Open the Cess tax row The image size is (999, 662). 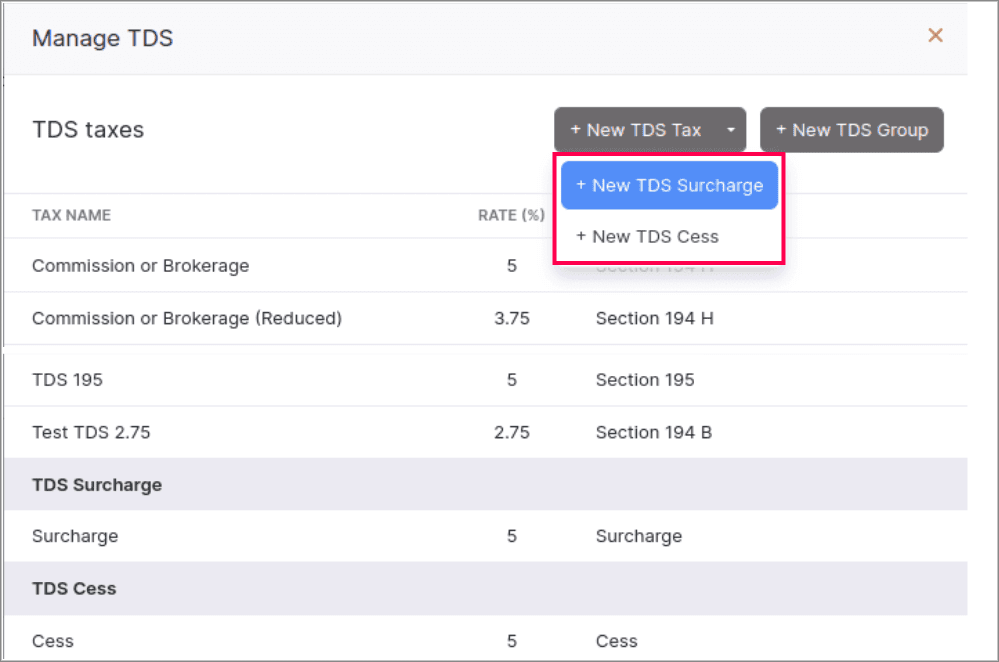coord(53,641)
